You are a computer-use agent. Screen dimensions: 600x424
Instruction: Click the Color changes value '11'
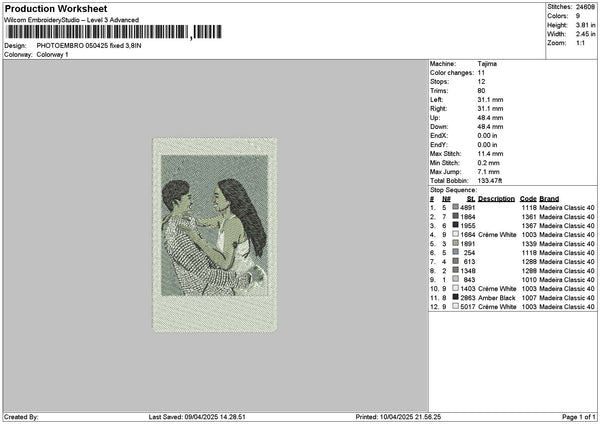(x=481, y=73)
